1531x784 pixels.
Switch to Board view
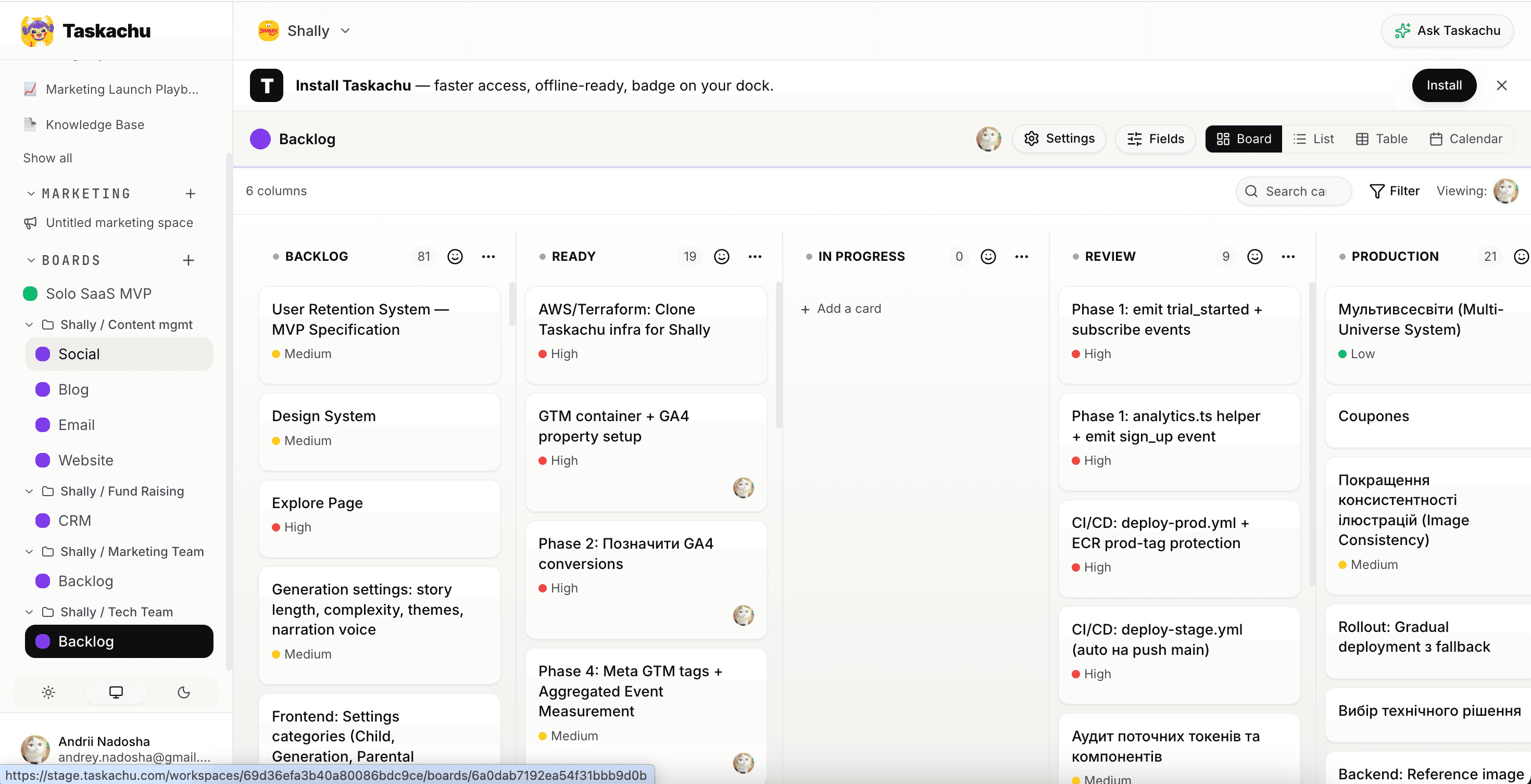(x=1244, y=139)
